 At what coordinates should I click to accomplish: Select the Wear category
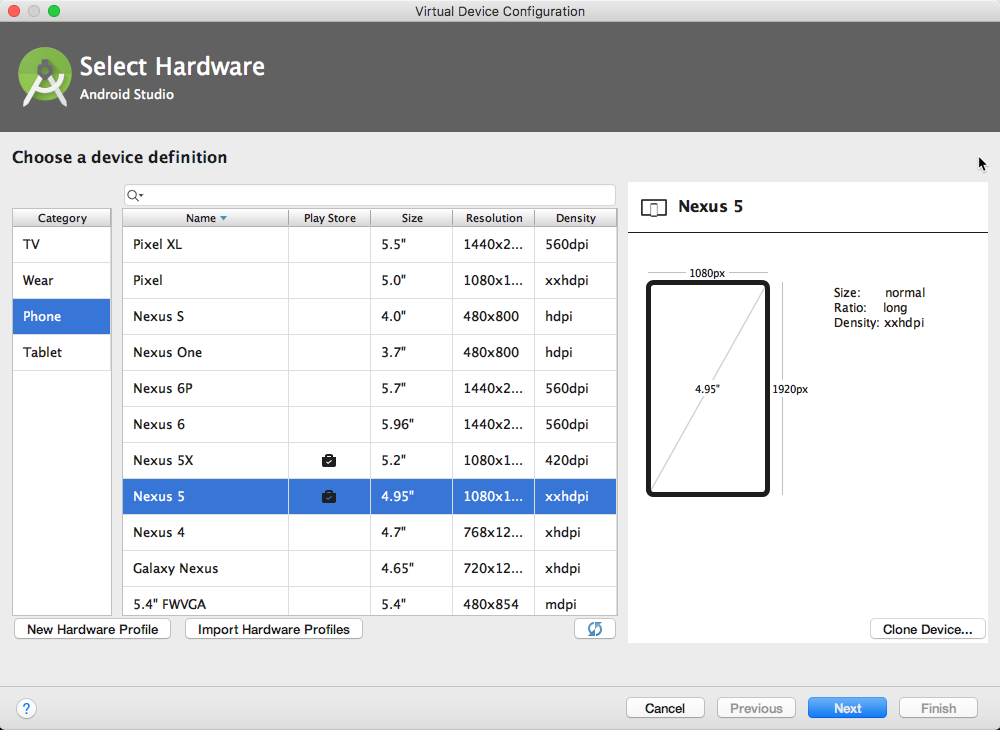point(62,281)
